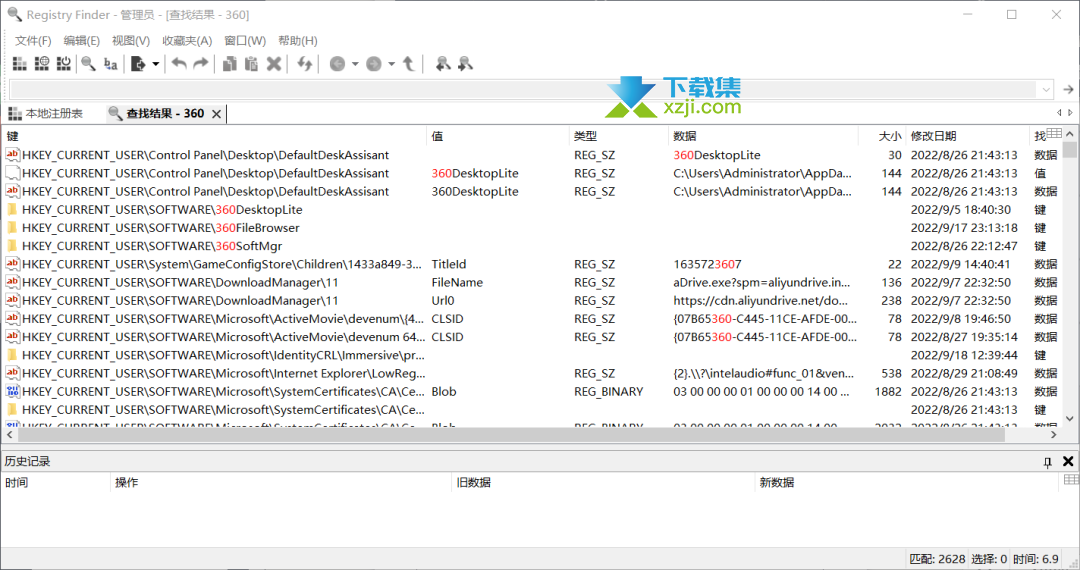This screenshot has width=1080, height=570.
Task: Click the Delete X toolbar icon
Action: pos(273,64)
